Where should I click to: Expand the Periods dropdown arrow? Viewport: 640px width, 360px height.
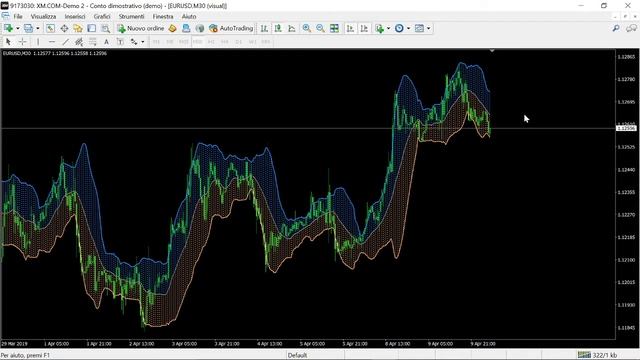pos(409,29)
